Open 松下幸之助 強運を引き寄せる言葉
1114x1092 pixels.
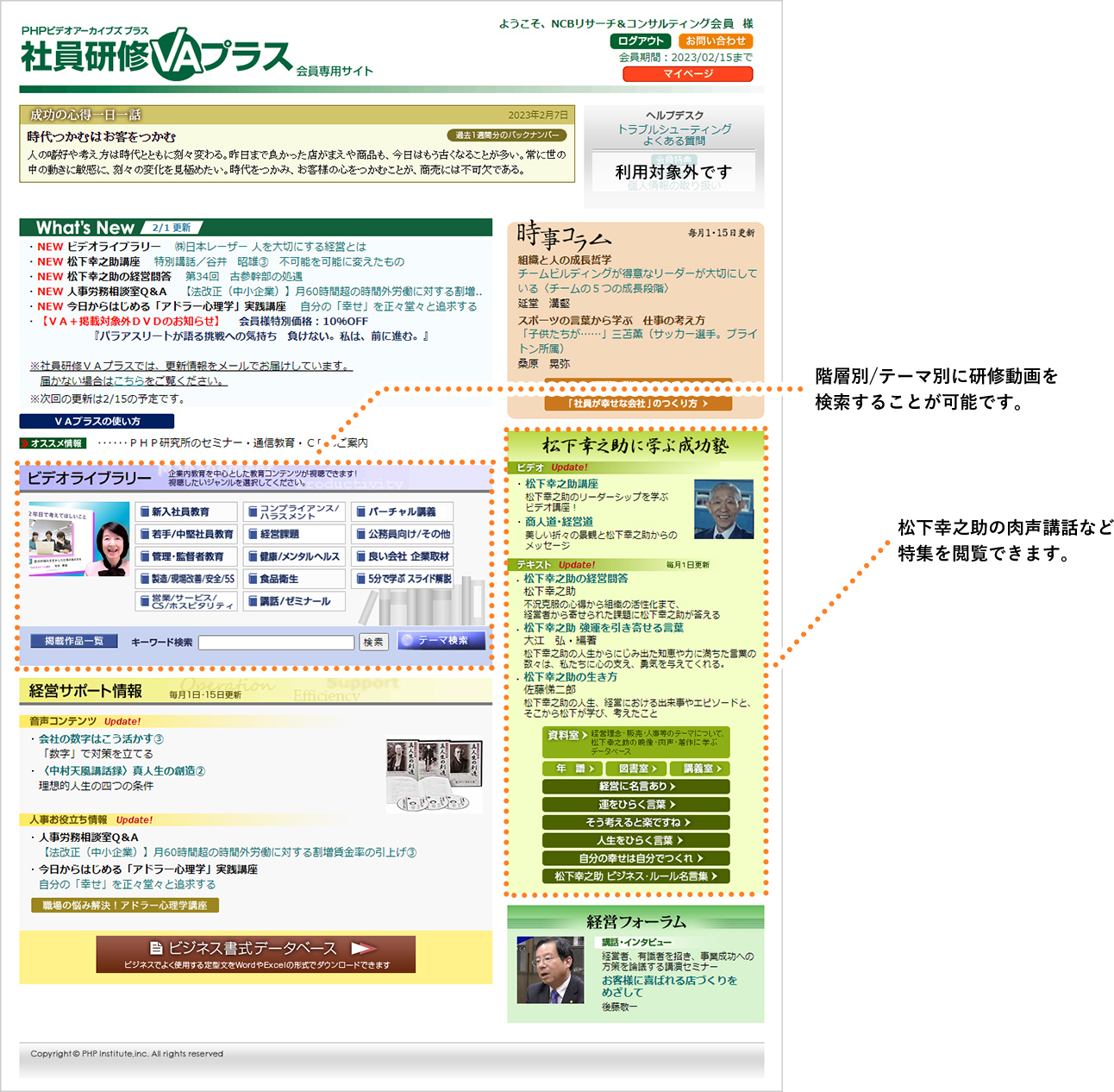[604, 628]
